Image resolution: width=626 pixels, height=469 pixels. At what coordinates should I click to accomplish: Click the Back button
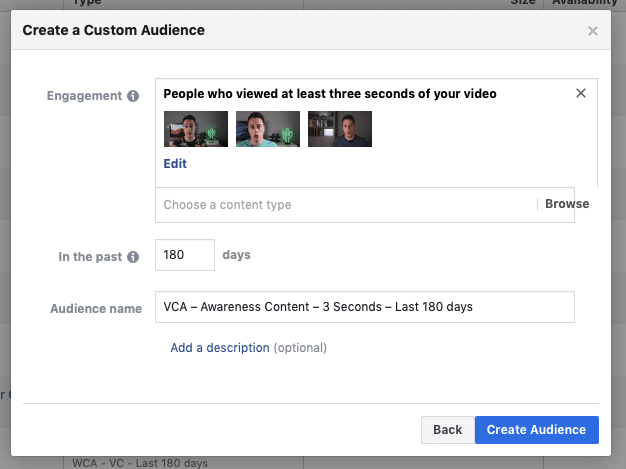pos(448,430)
